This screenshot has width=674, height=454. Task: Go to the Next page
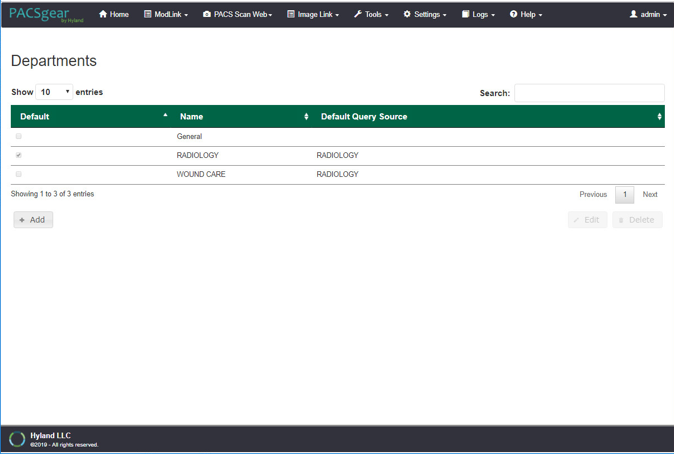click(650, 195)
